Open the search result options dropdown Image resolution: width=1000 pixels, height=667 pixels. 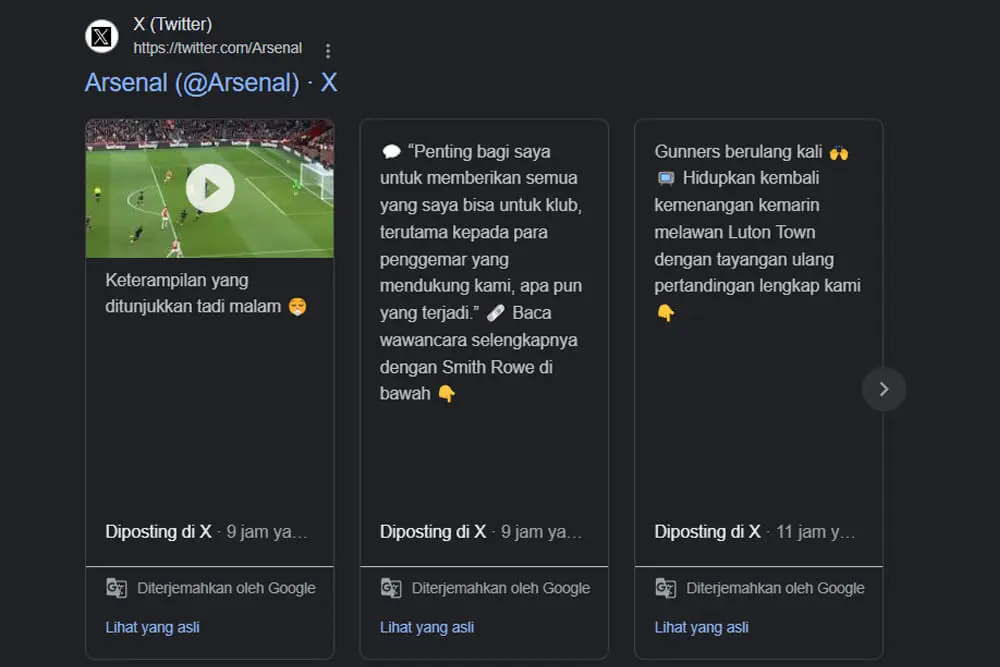point(327,49)
